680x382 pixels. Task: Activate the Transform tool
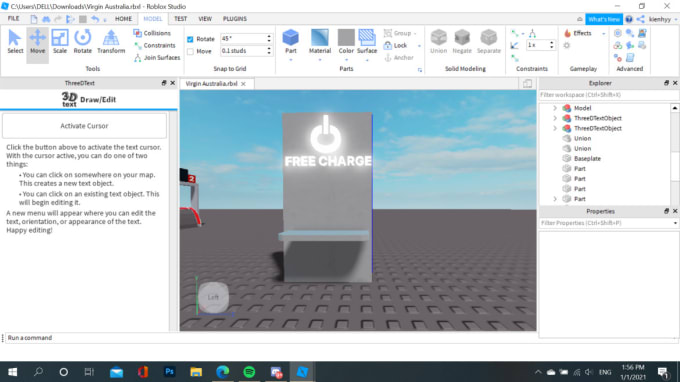111,42
